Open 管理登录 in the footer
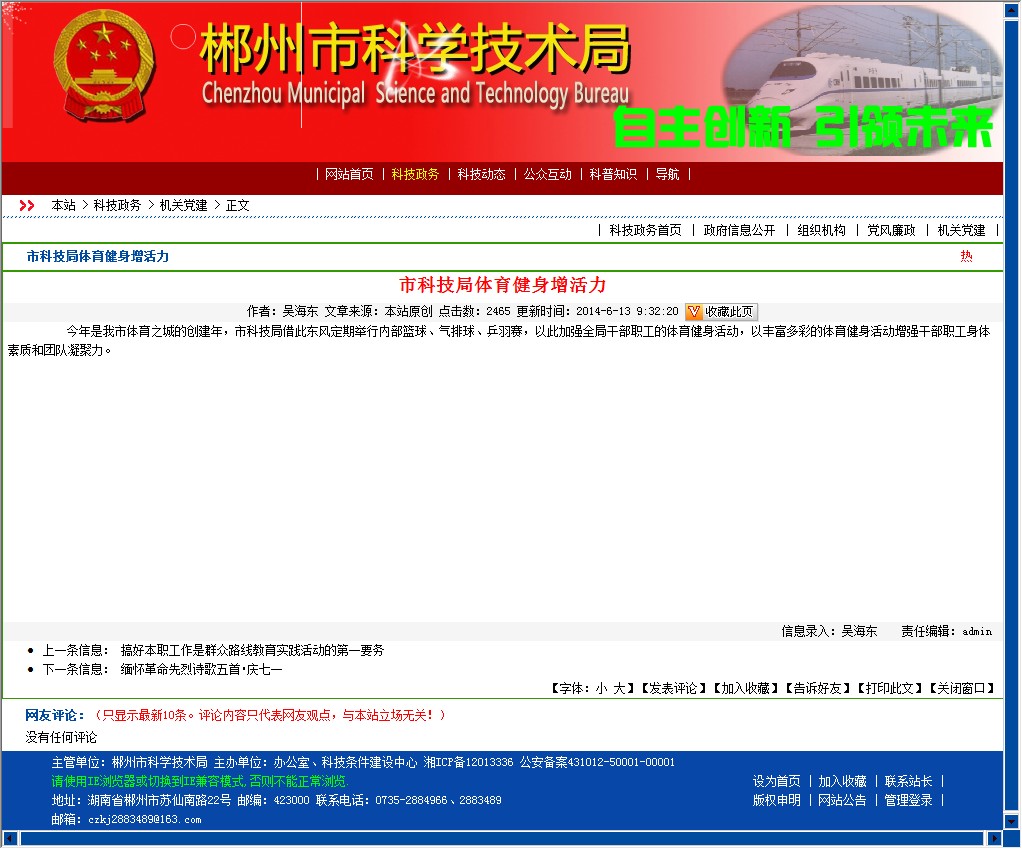Viewport: 1022px width, 849px height. coord(908,800)
